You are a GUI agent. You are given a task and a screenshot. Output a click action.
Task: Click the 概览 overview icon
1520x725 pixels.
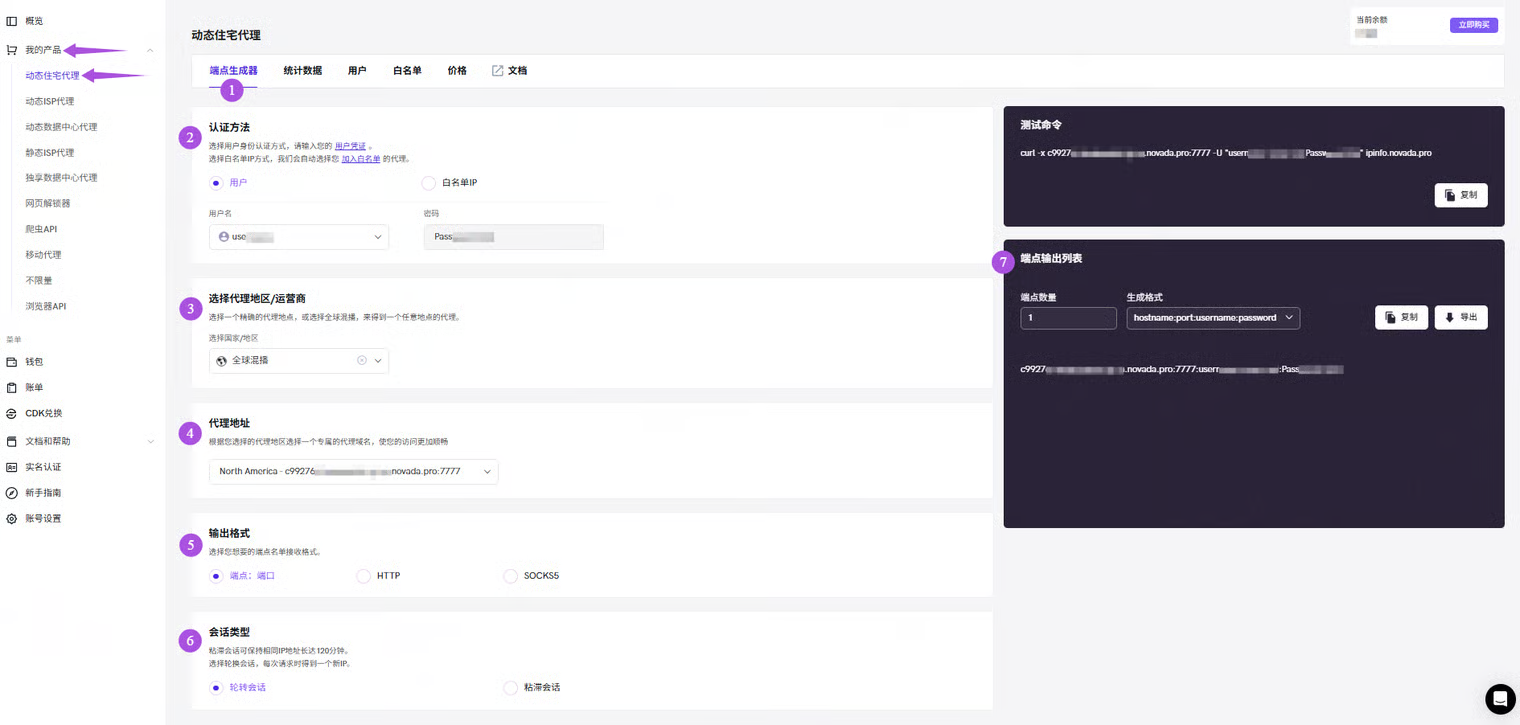[12, 21]
